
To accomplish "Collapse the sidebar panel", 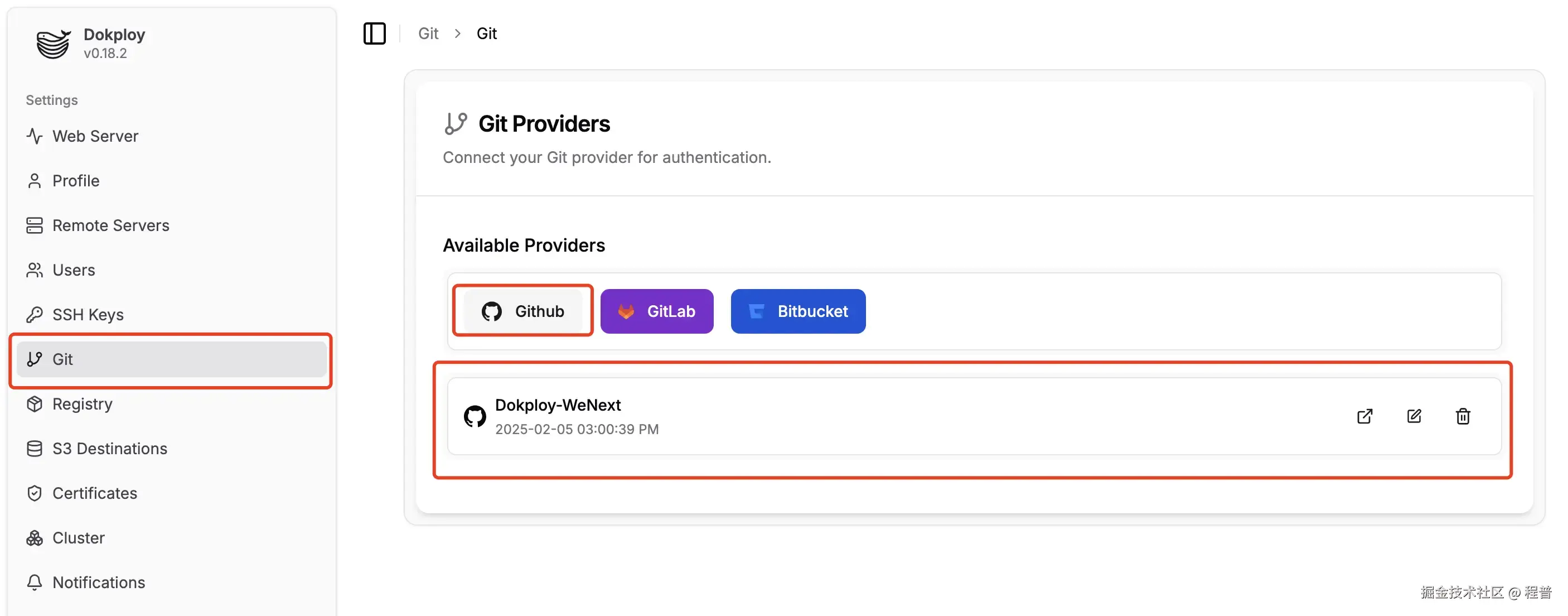I will (374, 33).
